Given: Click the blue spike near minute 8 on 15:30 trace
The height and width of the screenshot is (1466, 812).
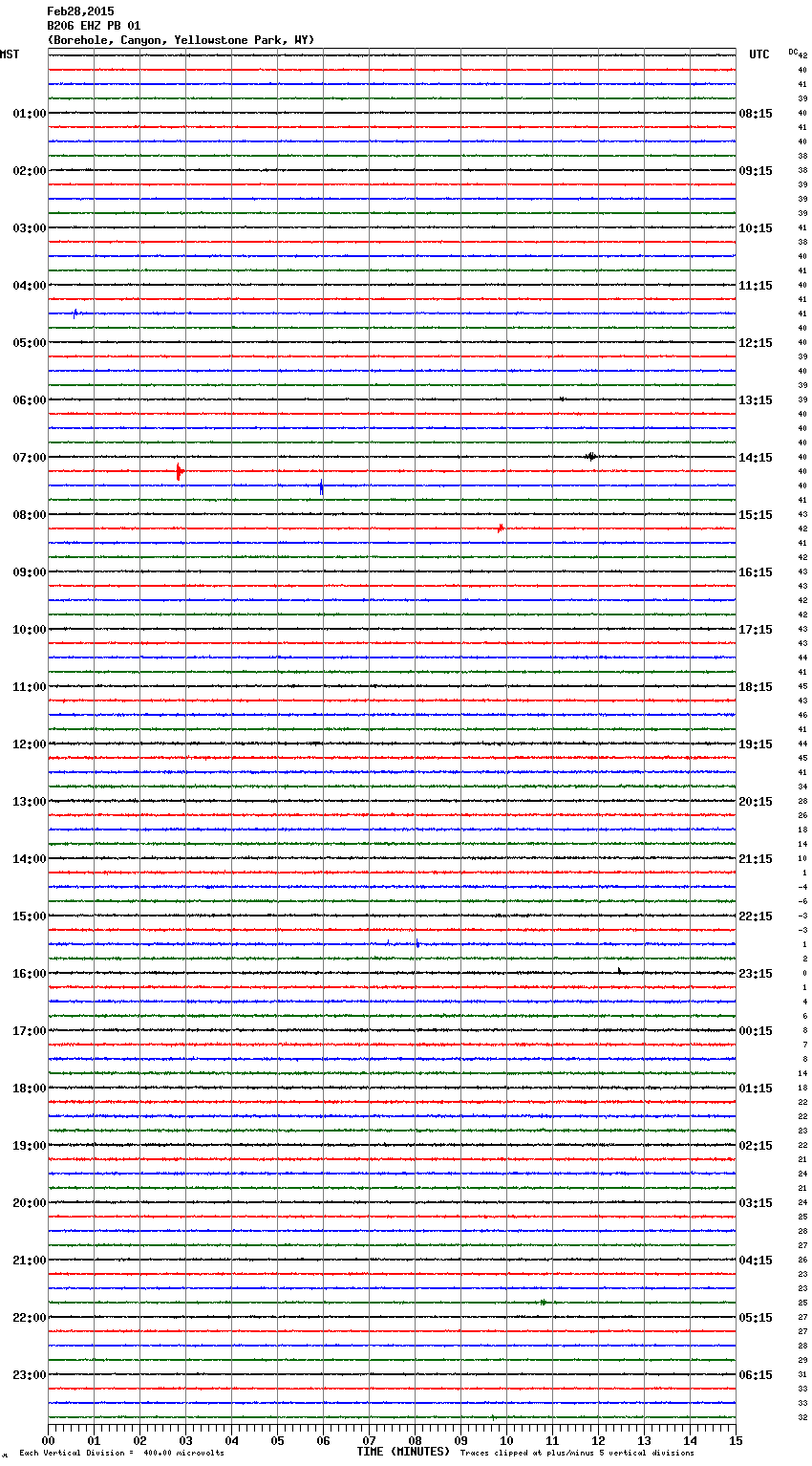Looking at the screenshot, I should click(417, 943).
